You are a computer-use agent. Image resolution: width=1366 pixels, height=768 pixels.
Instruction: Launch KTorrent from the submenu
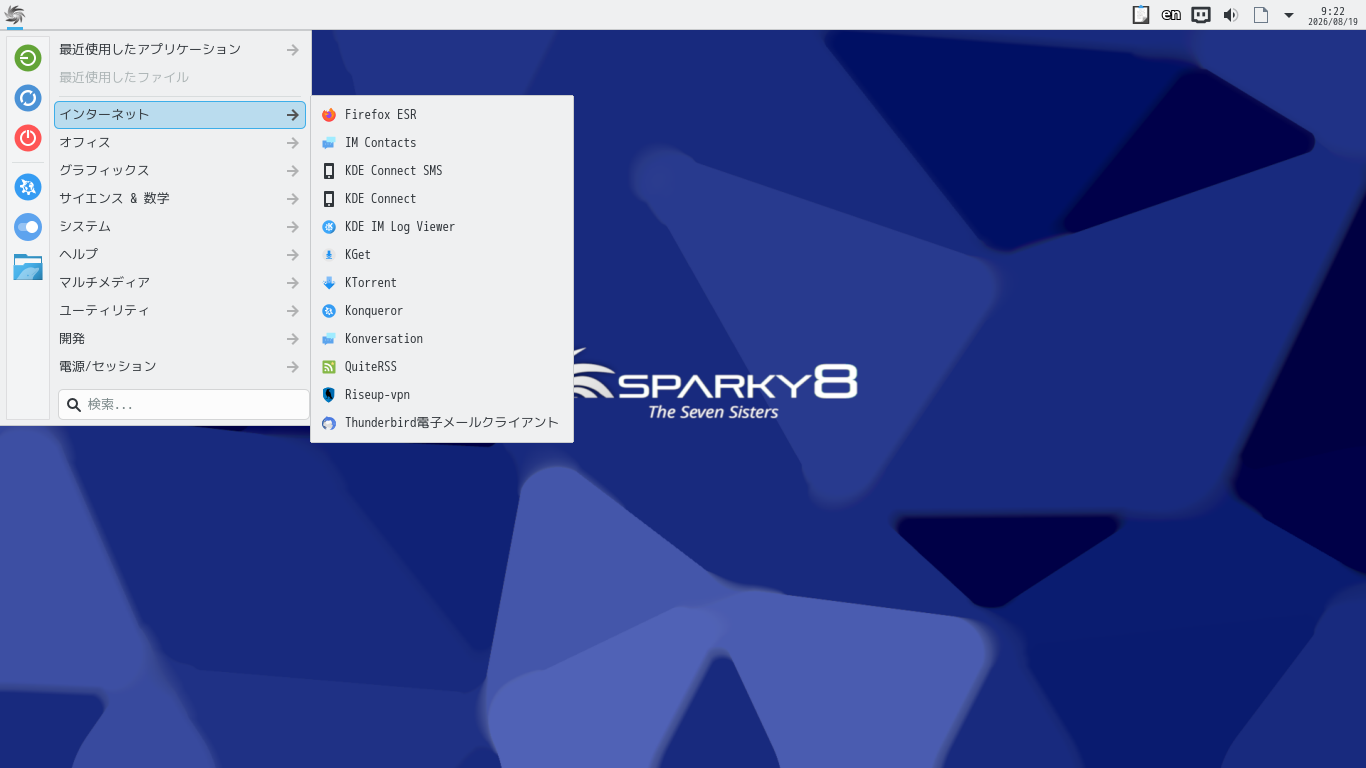442,283
